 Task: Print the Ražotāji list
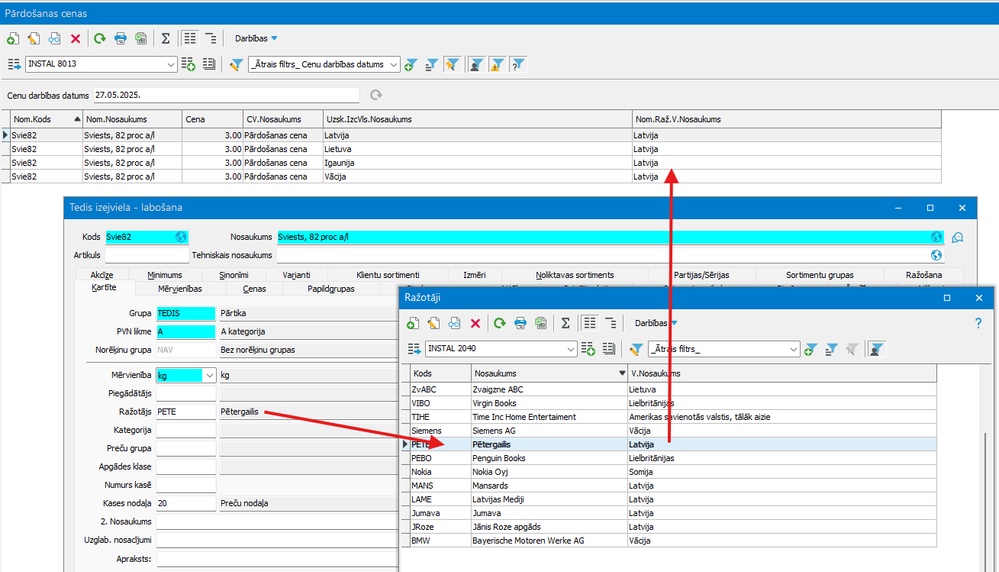pos(521,324)
